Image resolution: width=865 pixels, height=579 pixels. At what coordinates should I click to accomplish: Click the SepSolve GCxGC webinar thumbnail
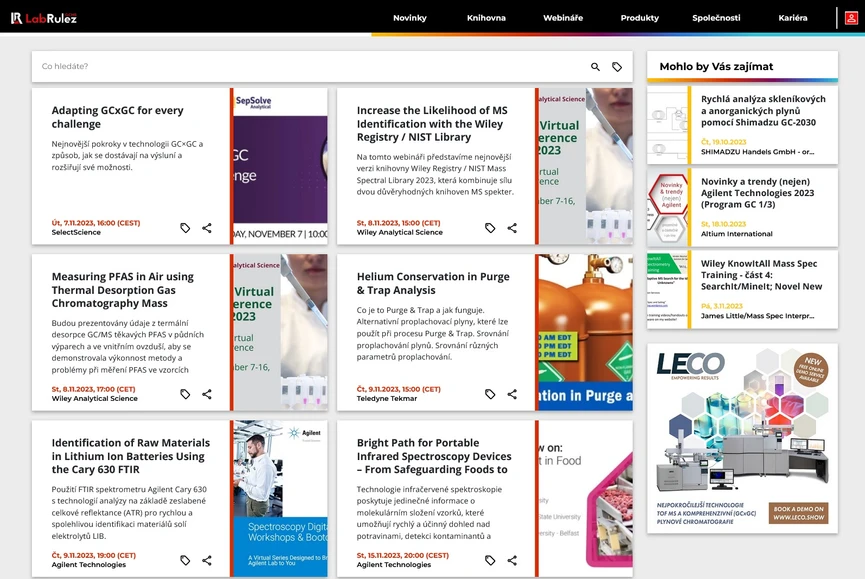tap(280, 166)
